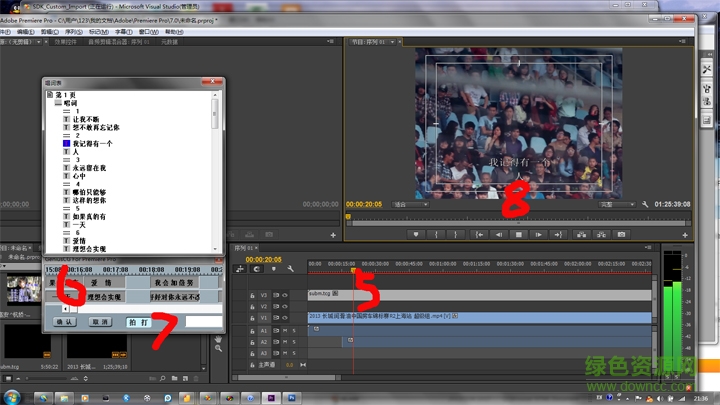Screen dimensions: 720x405
Task: Open timeline settings wrench icon
Action: (x=290, y=269)
